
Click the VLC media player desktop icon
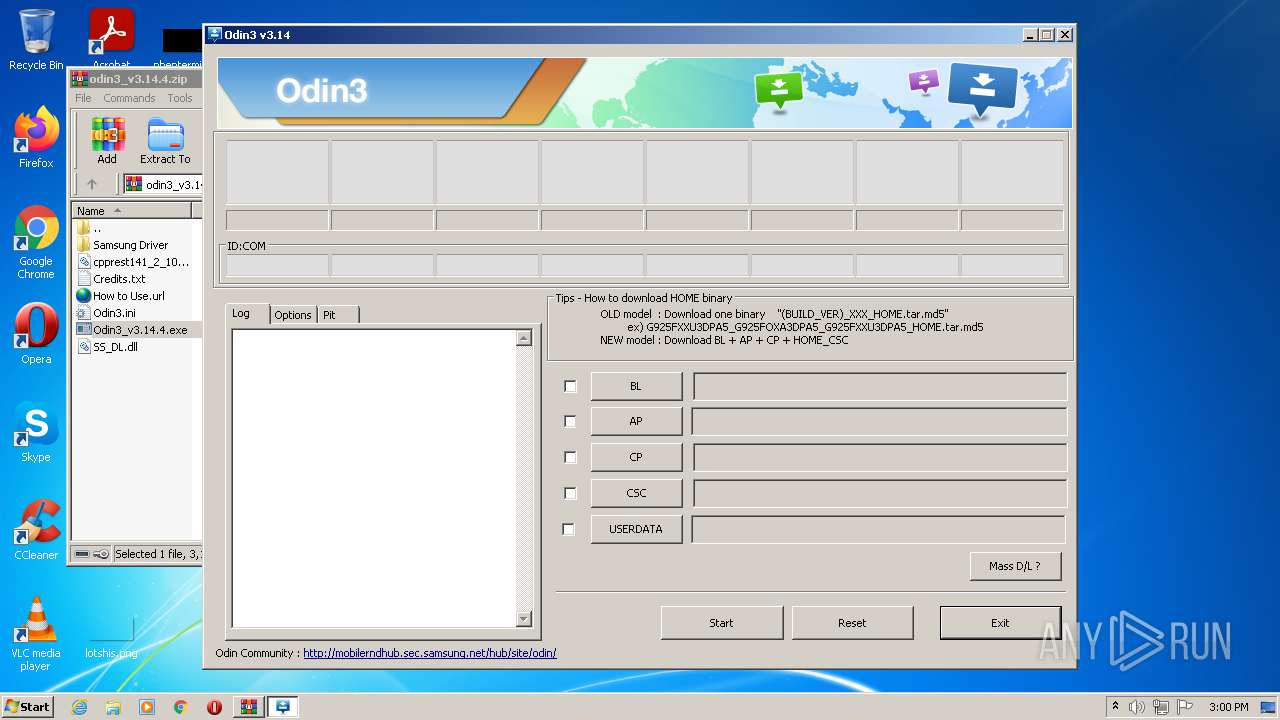click(36, 633)
